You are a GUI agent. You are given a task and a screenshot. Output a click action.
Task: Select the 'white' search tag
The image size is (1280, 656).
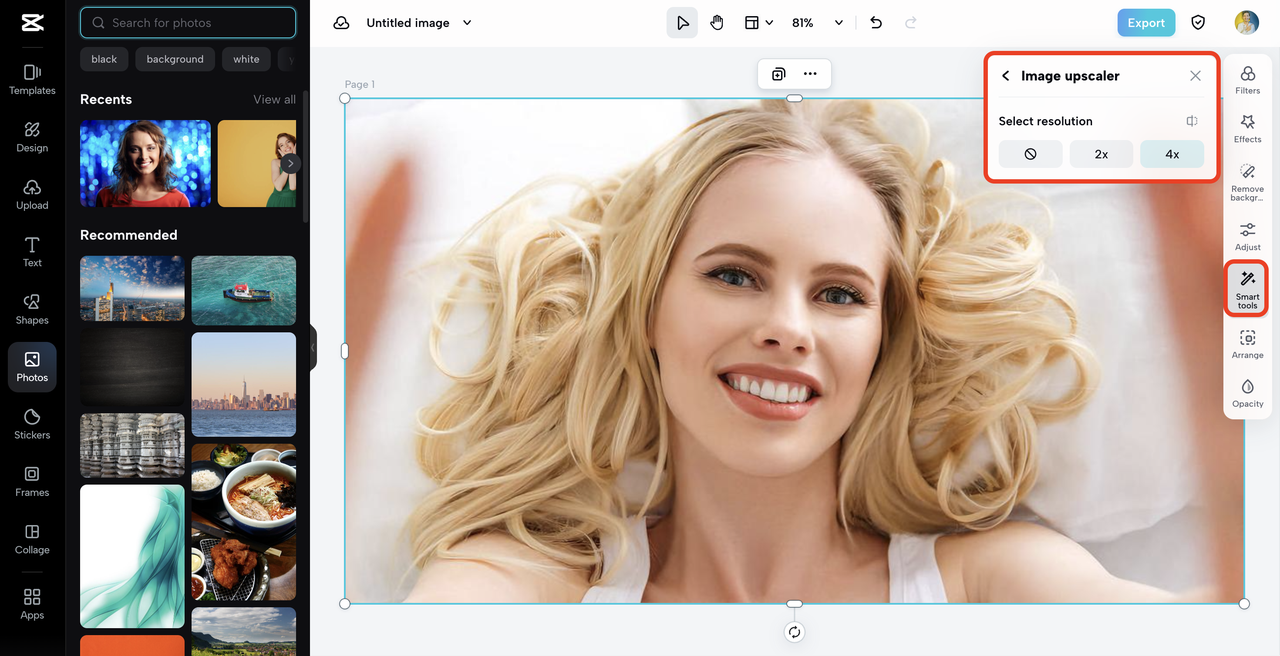pos(246,59)
